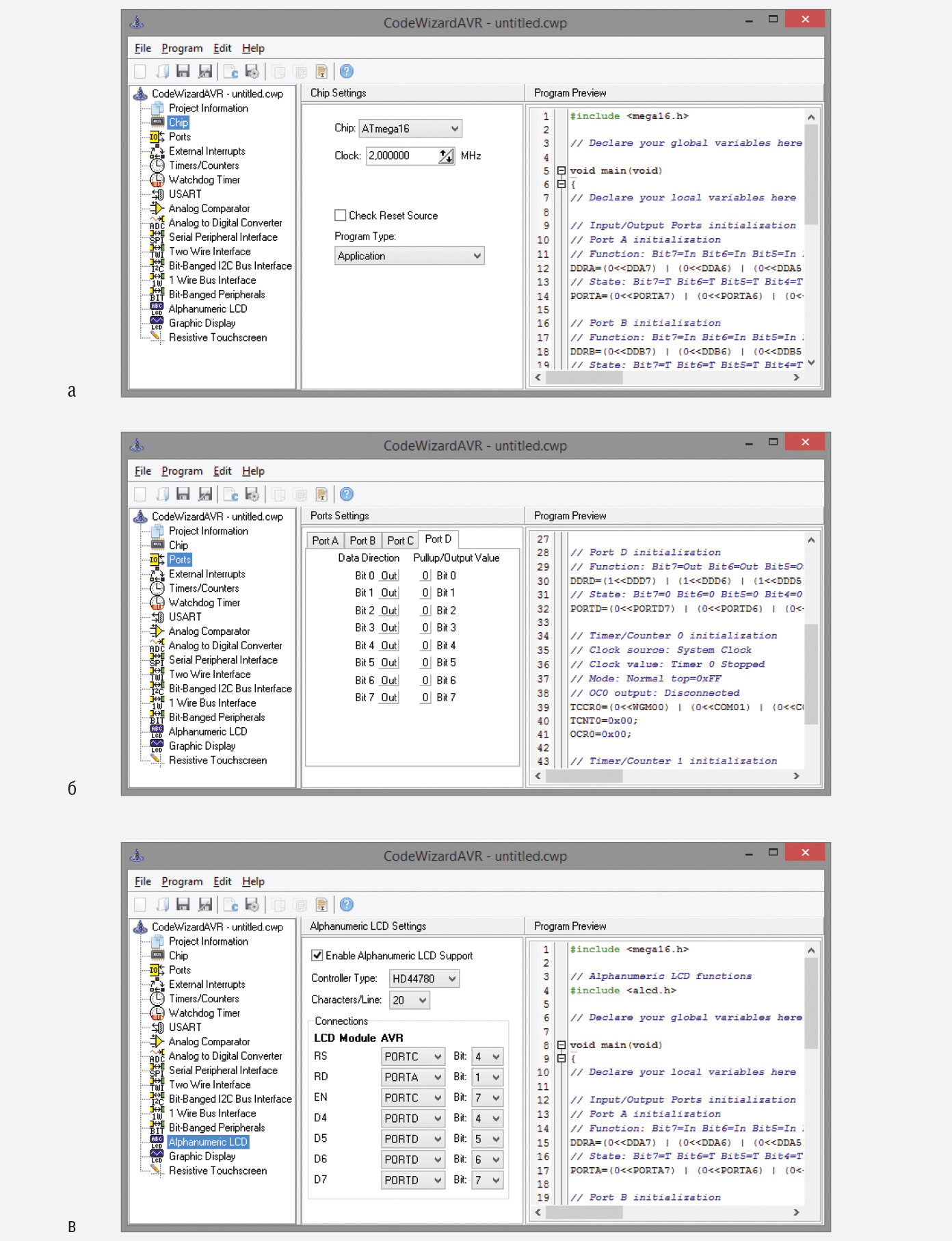This screenshot has height=1241, width=952.
Task: Open D5 bit 5 dropdown
Action: pos(488,1139)
